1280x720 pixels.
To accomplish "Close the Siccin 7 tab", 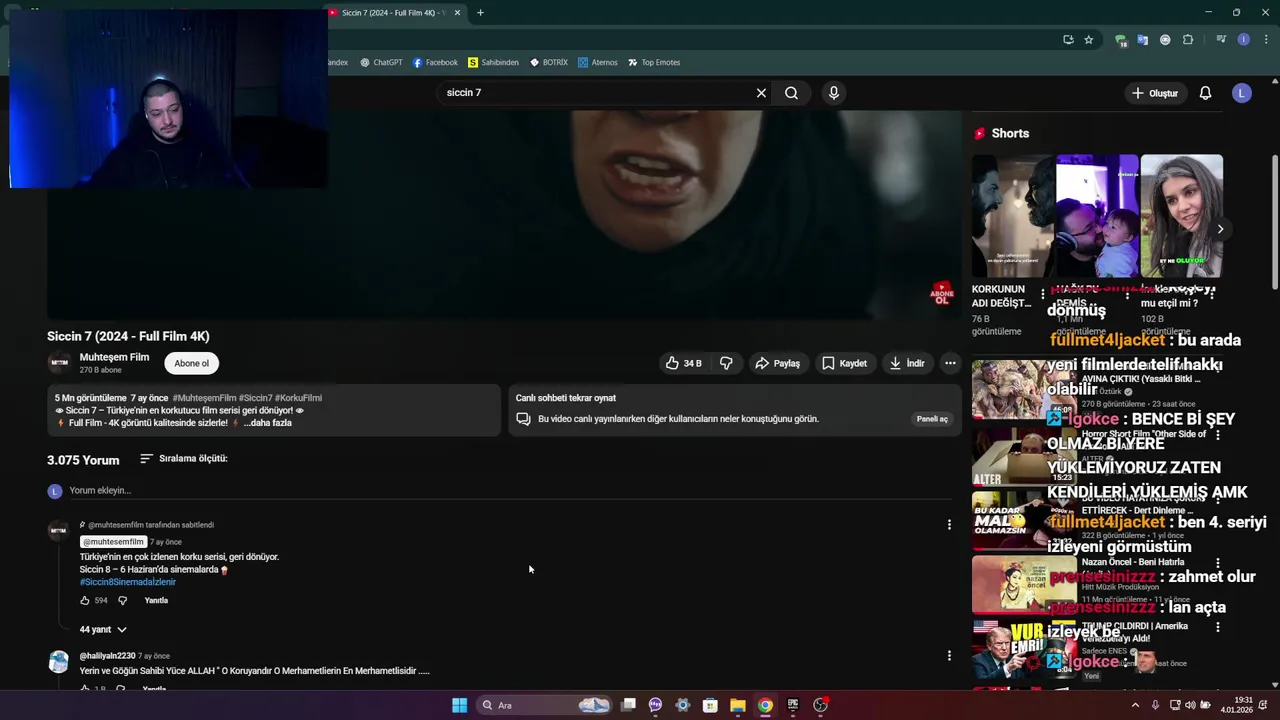I will (457, 13).
